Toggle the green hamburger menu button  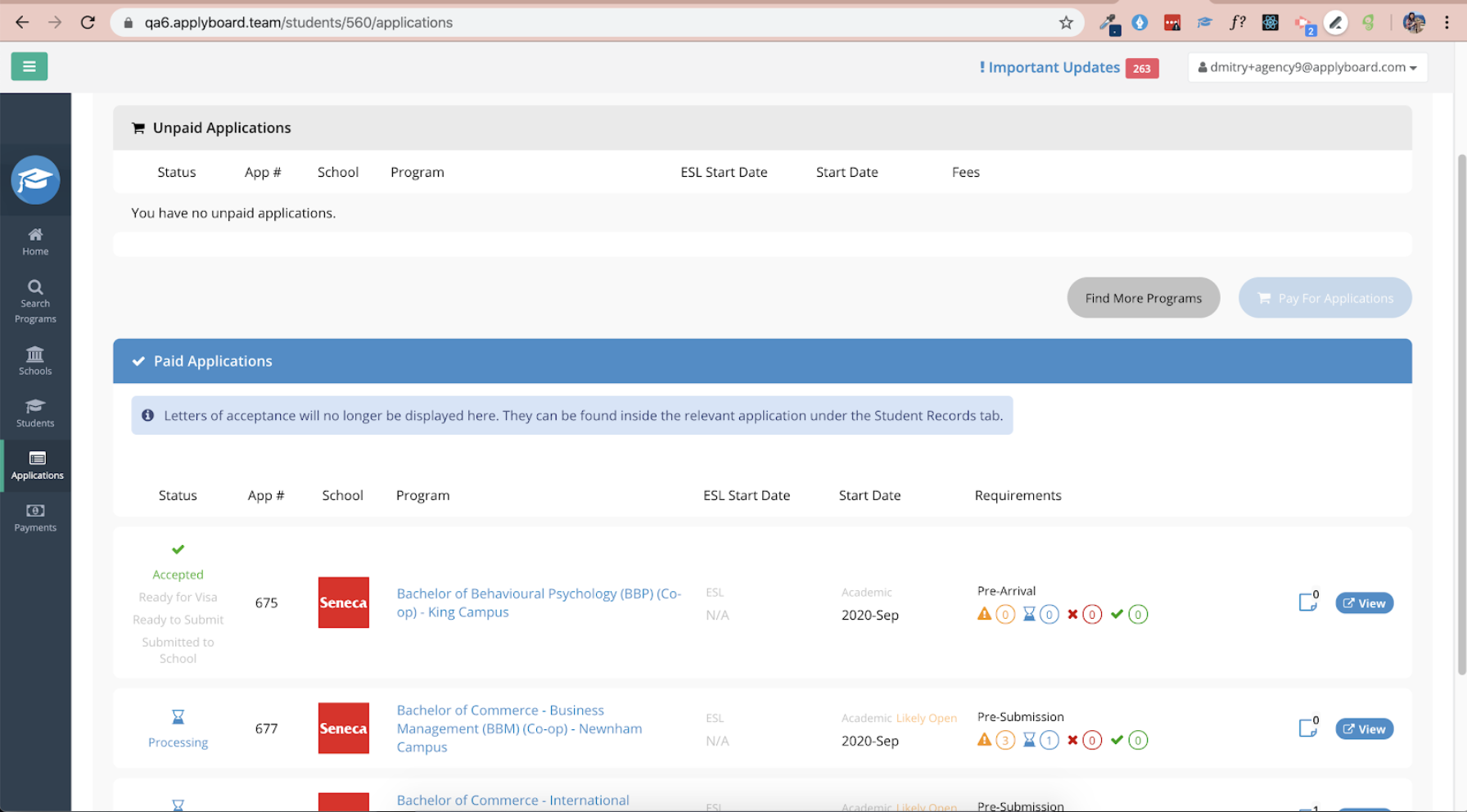click(29, 66)
